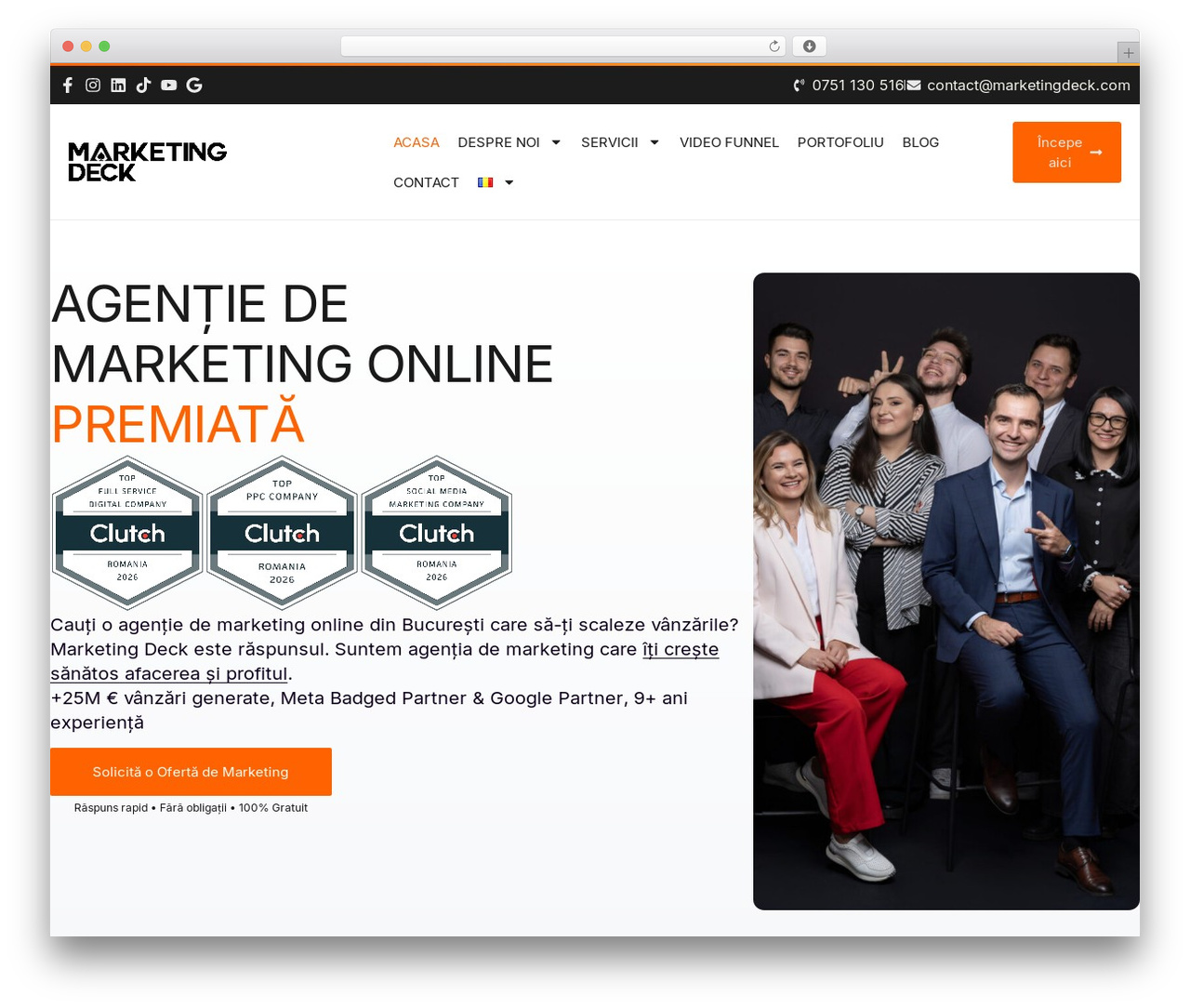Click the team photo image
The image size is (1190, 1008).
coord(946,591)
